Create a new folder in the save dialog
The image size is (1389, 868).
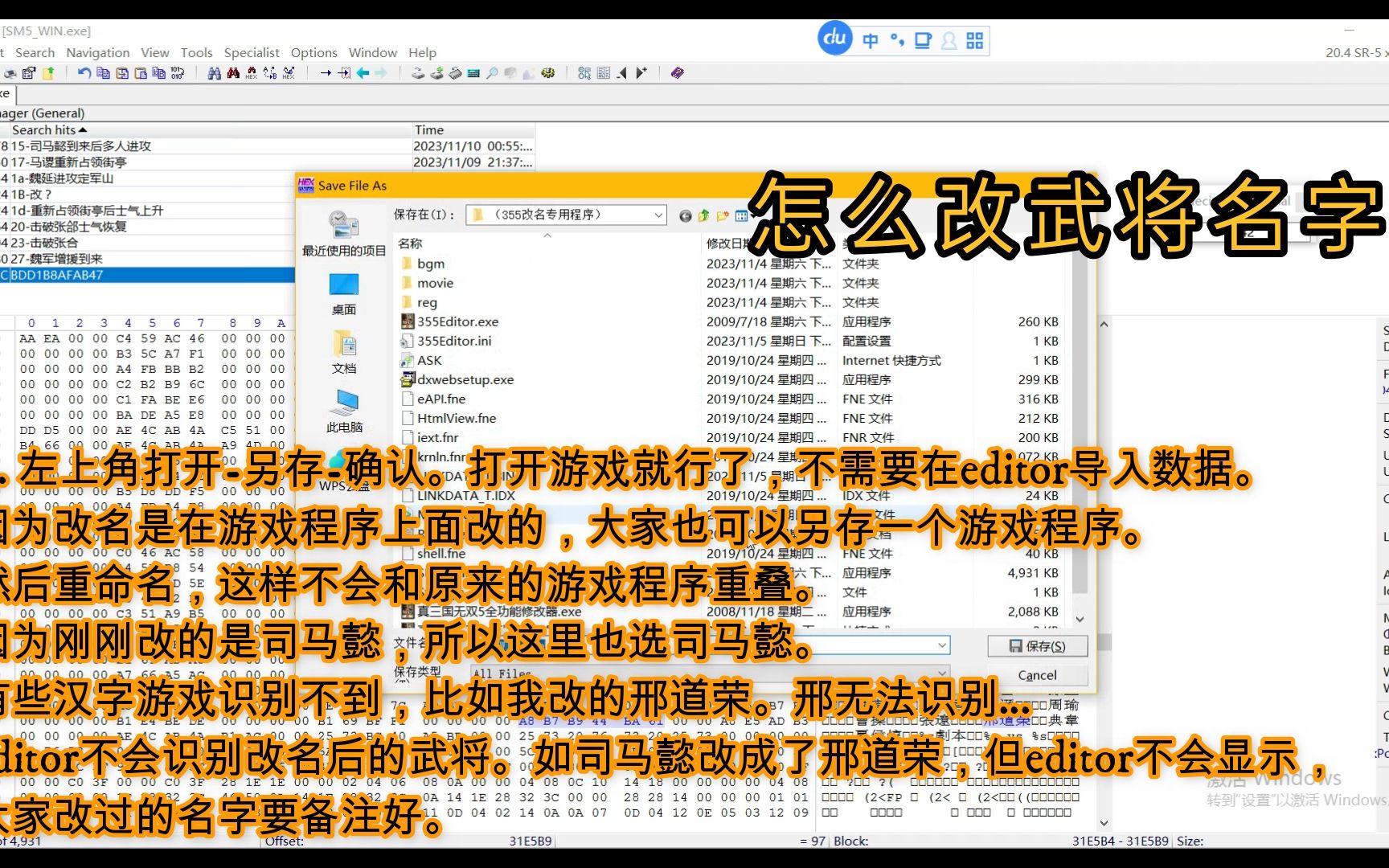(x=722, y=215)
